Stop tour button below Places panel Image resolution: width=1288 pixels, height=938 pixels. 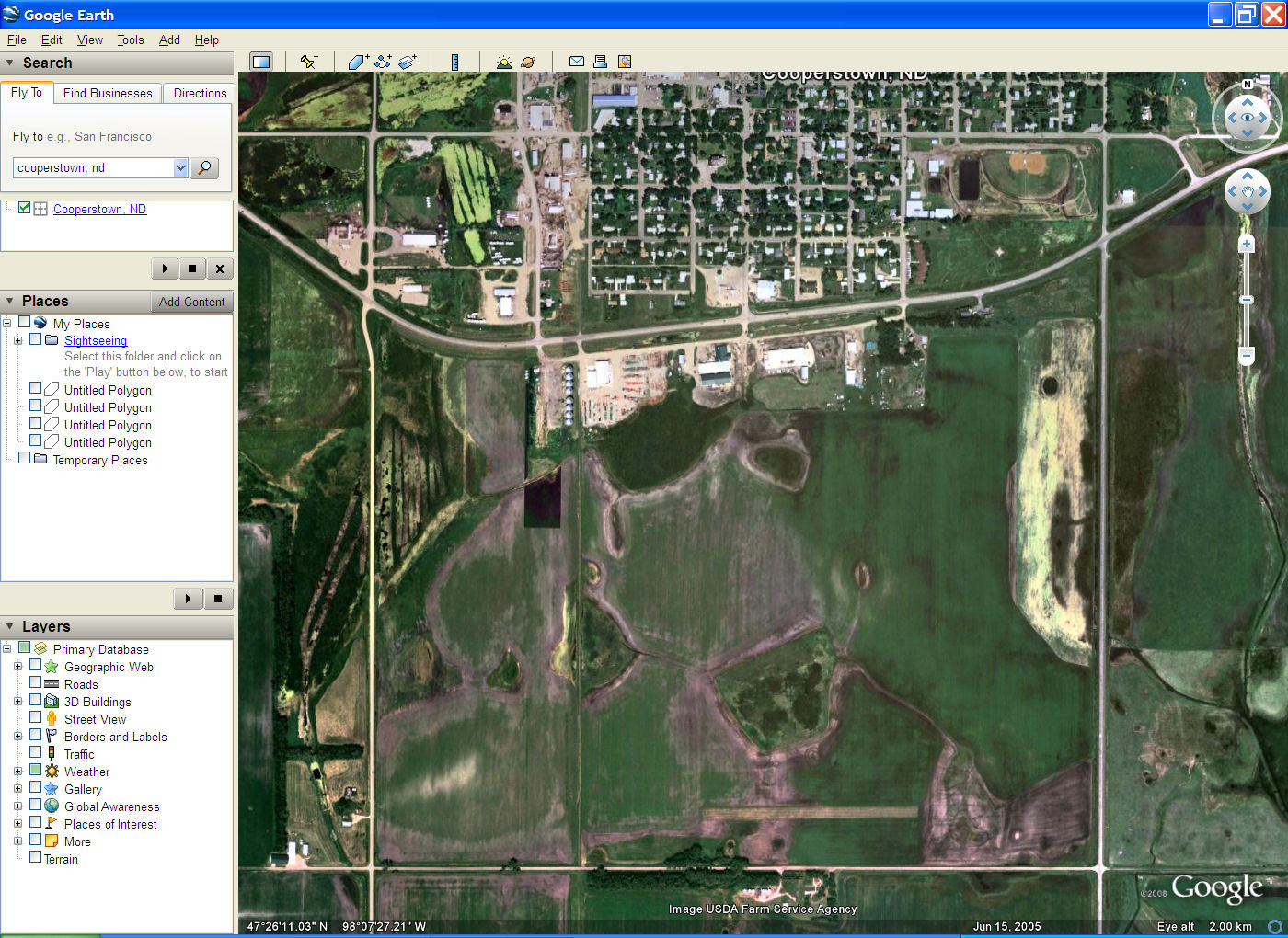click(x=218, y=599)
